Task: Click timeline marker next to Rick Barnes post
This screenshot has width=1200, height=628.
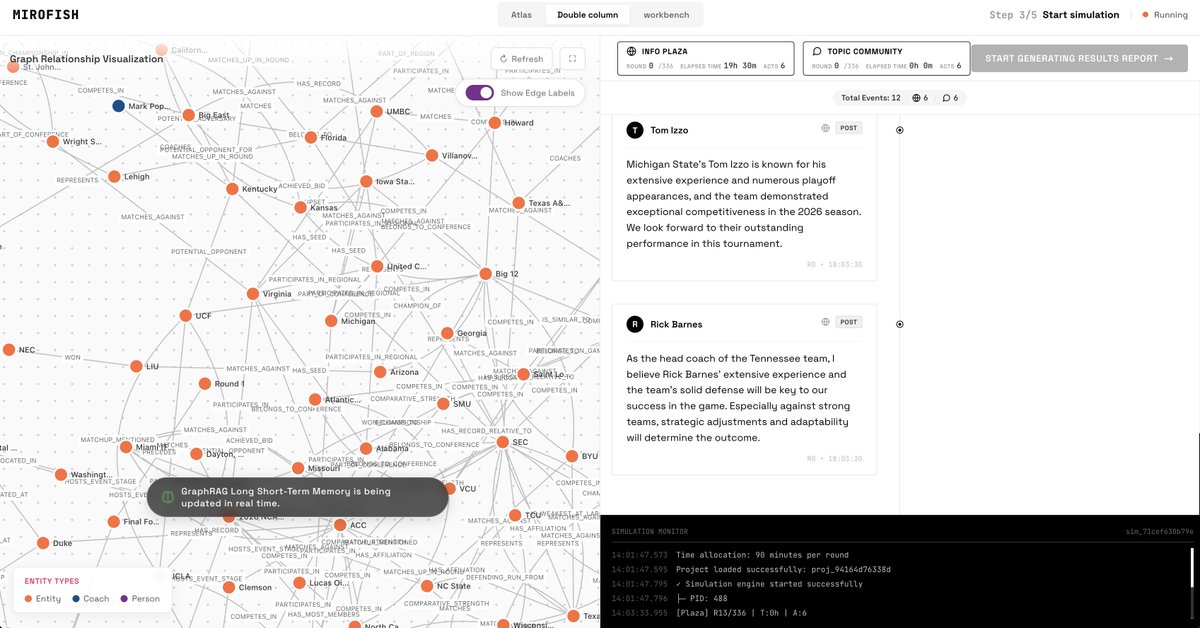Action: [x=900, y=324]
